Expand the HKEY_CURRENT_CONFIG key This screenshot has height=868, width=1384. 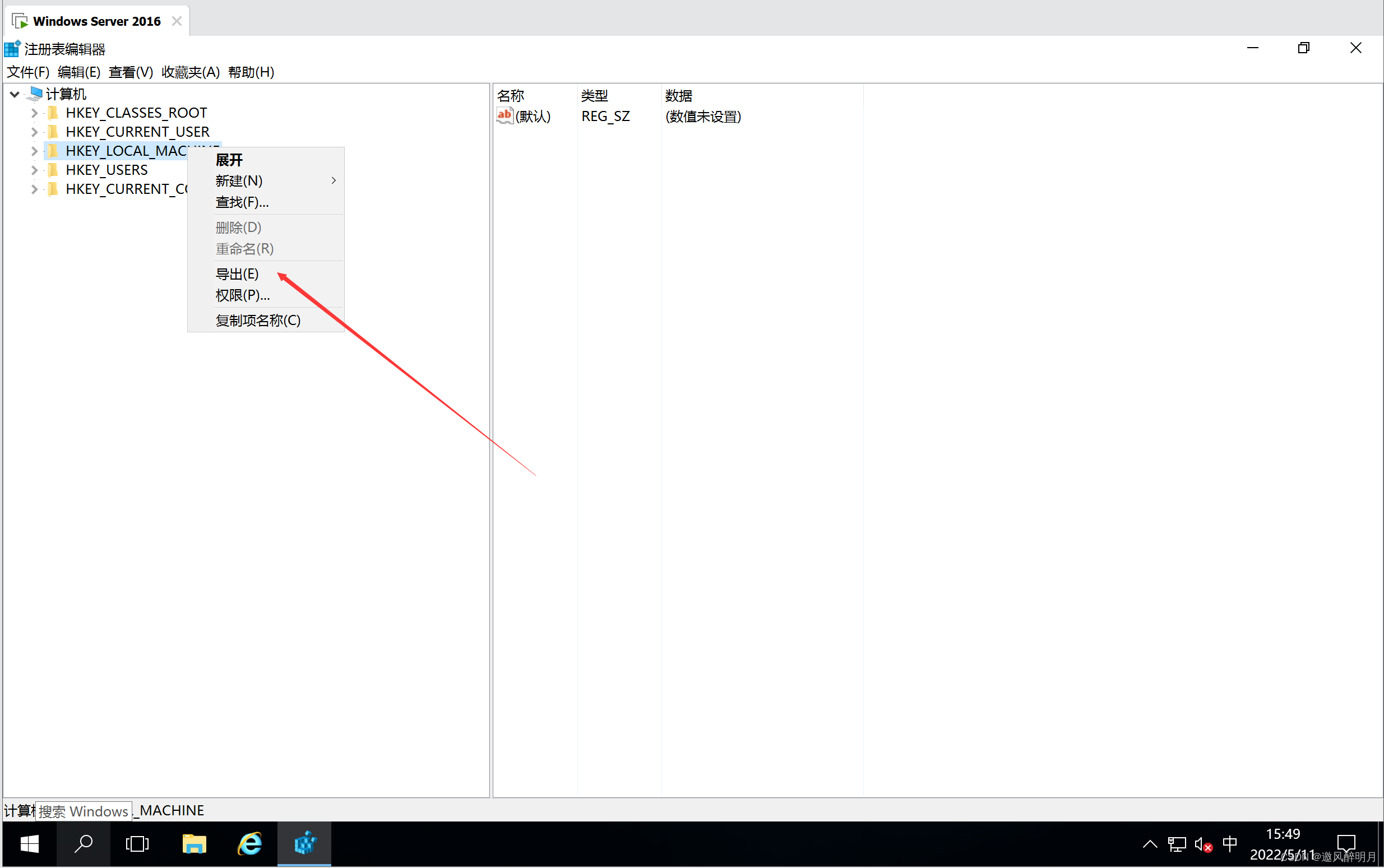pyautogui.click(x=34, y=189)
